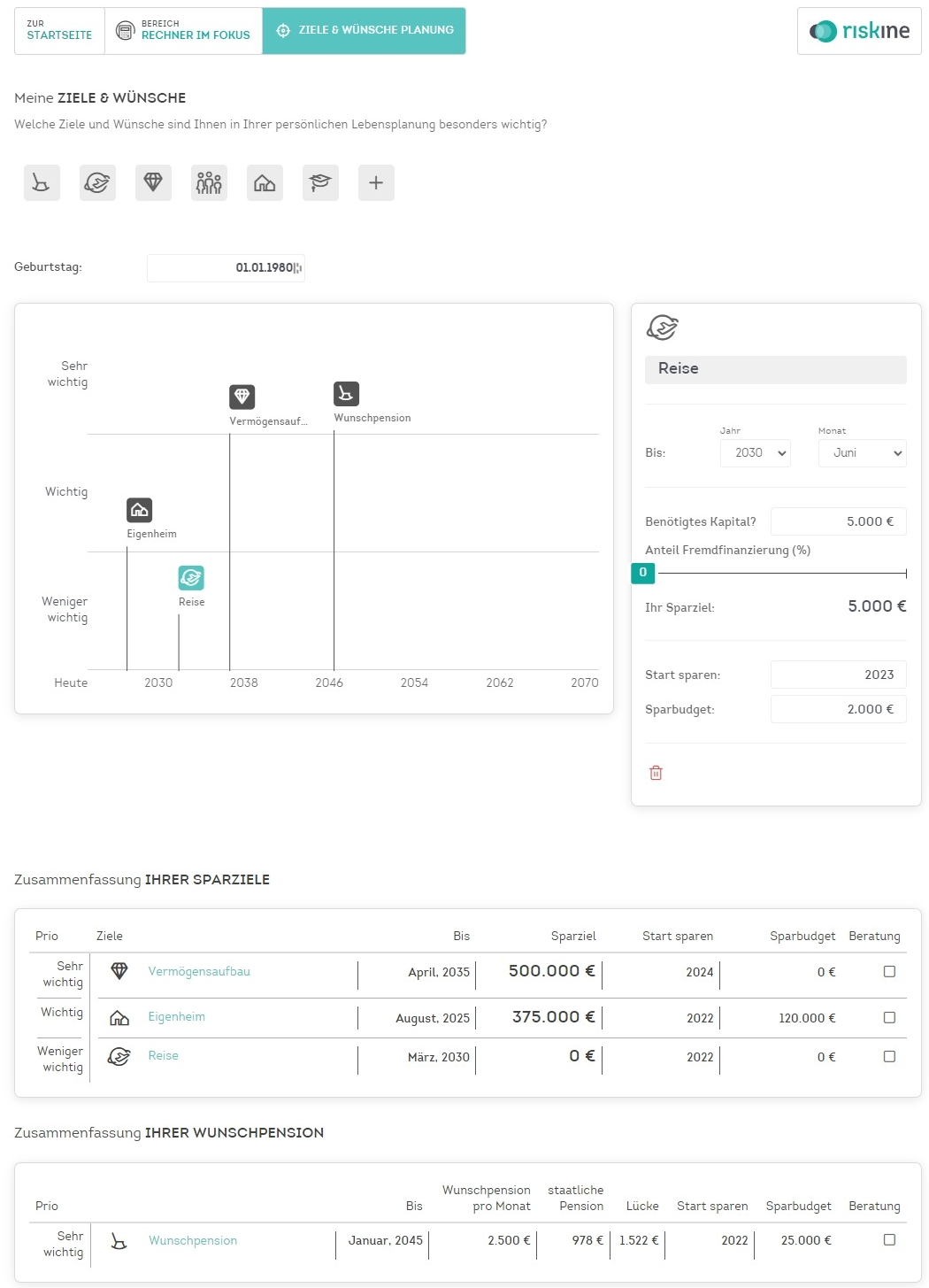Click the Wunschpension link in pension table

tap(193, 1241)
